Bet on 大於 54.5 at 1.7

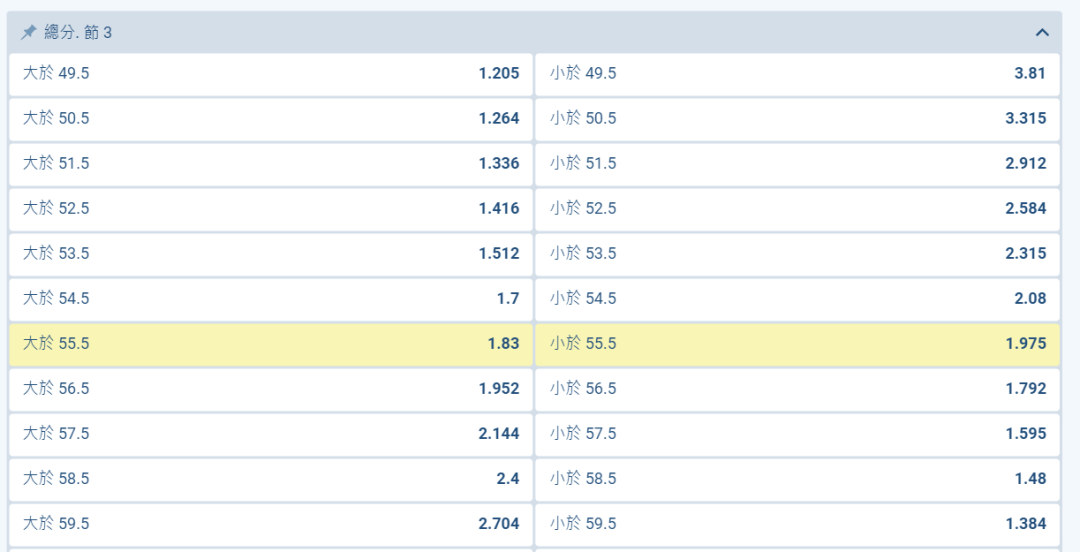(270, 298)
